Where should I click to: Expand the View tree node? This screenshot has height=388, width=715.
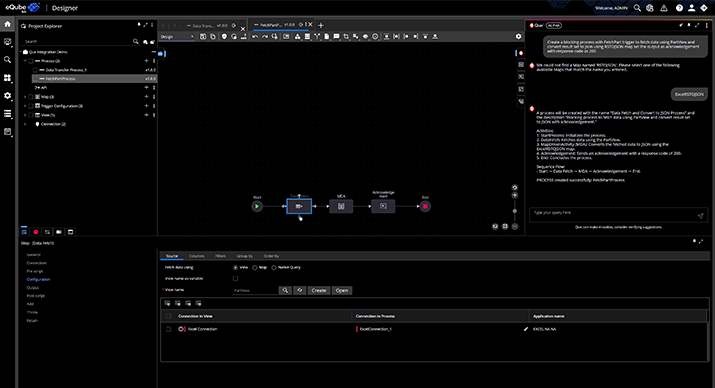click(x=25, y=115)
